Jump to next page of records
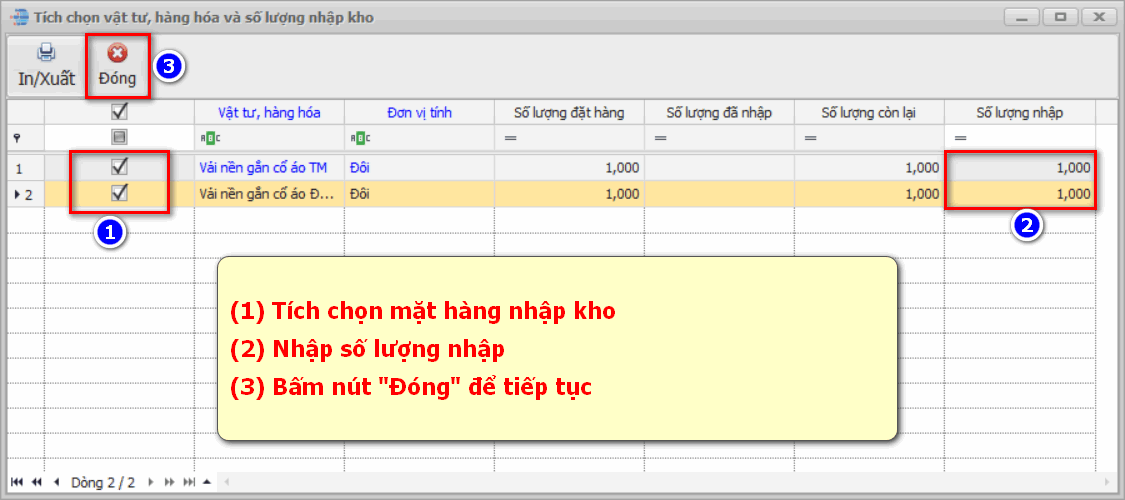1125x500 pixels. point(169,482)
